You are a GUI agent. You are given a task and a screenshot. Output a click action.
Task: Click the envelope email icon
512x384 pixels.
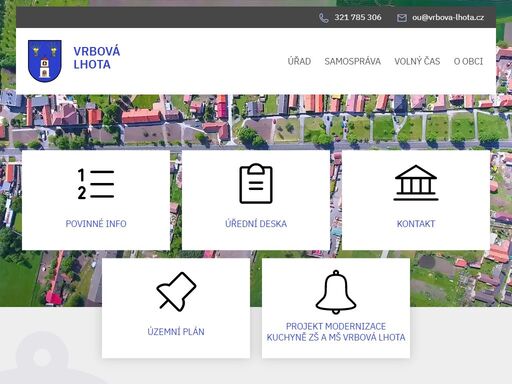[402, 18]
